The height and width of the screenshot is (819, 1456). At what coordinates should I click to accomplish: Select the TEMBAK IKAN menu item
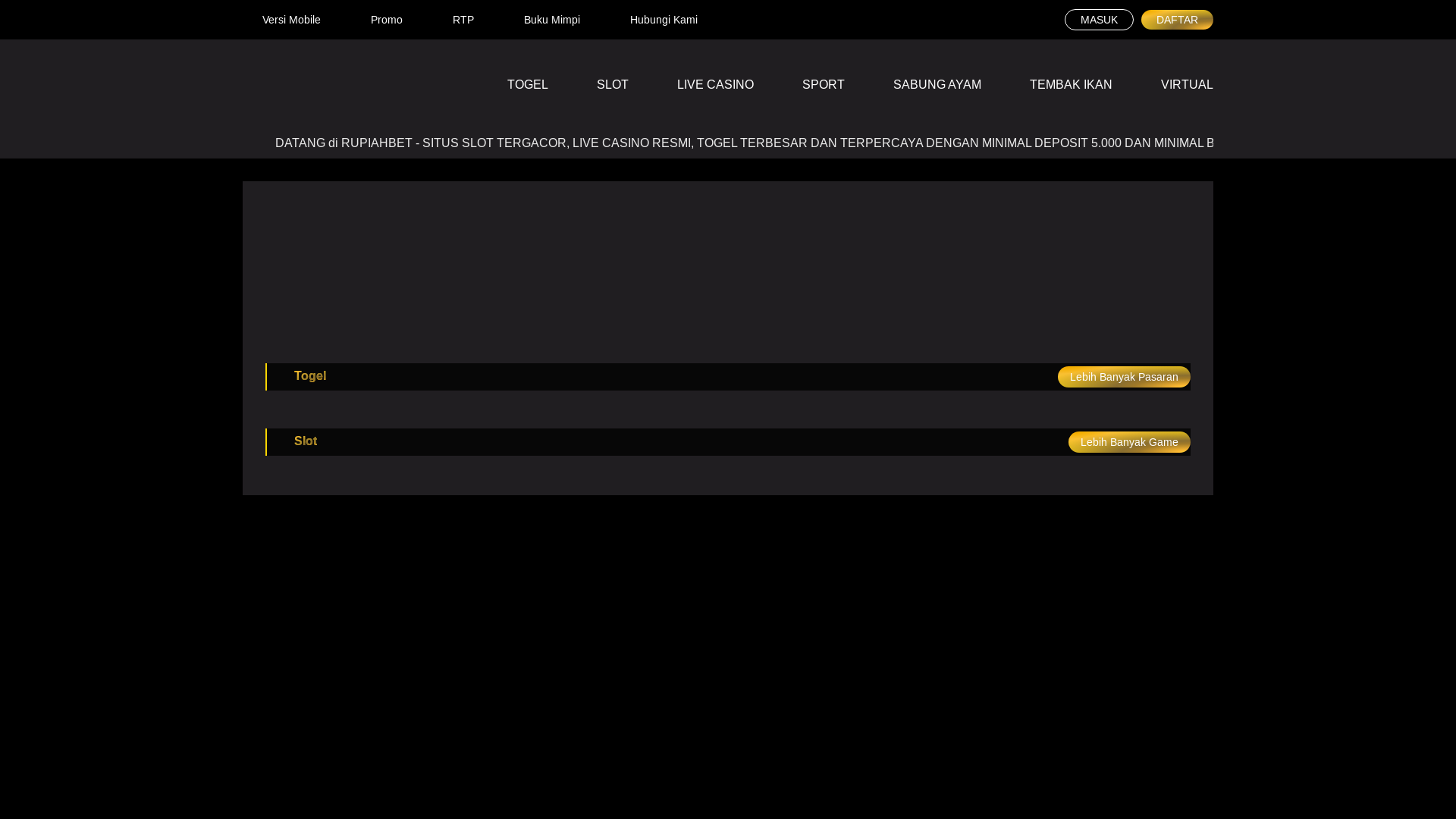tap(1071, 85)
